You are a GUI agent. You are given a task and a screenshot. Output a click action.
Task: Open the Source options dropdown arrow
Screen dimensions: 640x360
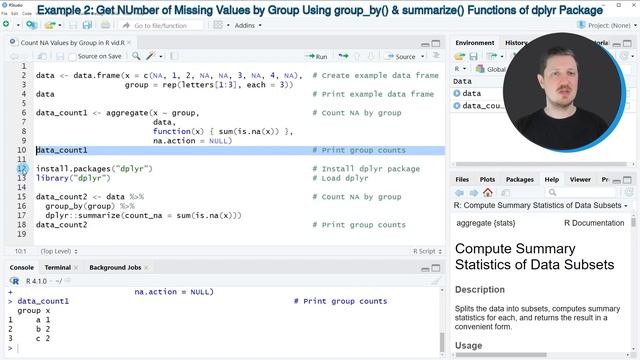pyautogui.click(x=422, y=57)
